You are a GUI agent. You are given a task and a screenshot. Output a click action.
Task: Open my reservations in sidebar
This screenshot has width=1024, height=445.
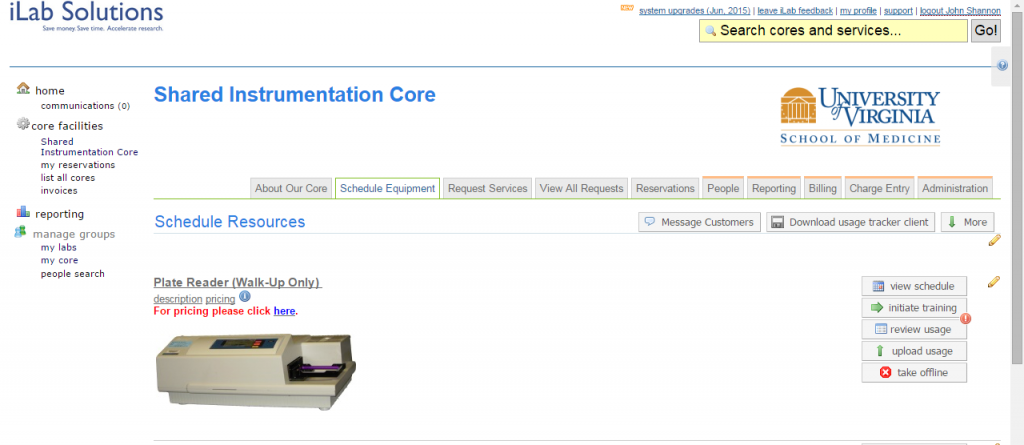point(78,165)
